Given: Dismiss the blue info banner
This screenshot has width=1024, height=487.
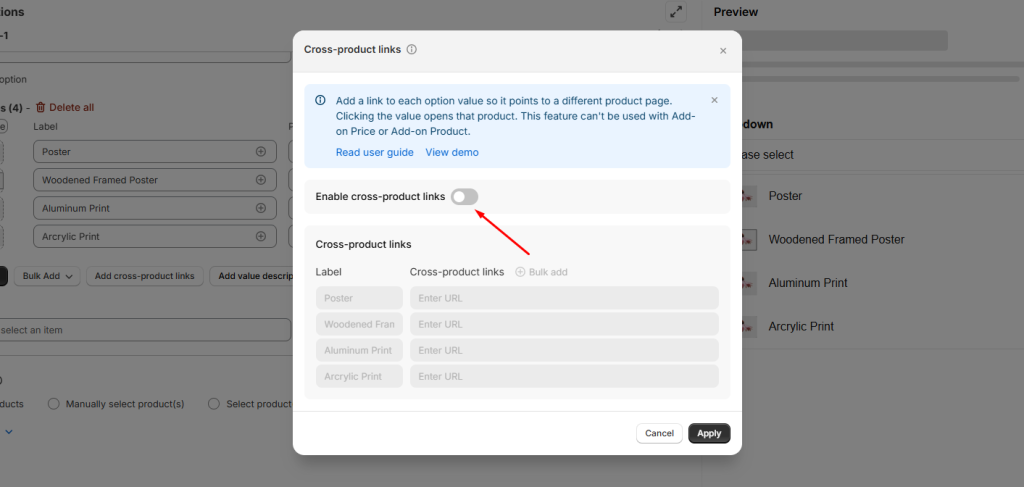Looking at the screenshot, I should coord(714,100).
